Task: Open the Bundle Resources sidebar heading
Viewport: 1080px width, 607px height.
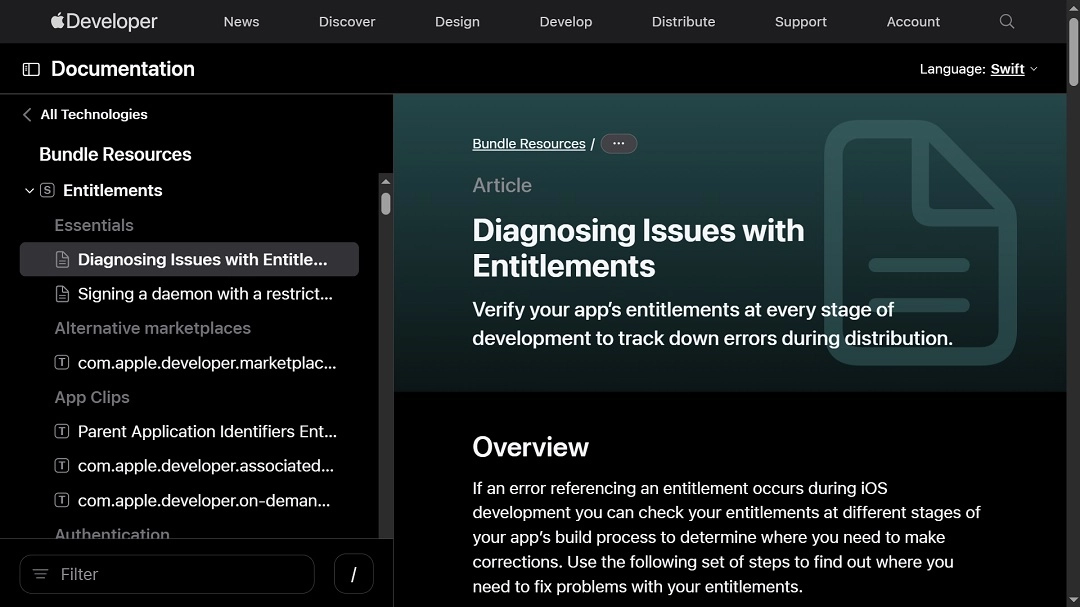Action: [x=115, y=154]
